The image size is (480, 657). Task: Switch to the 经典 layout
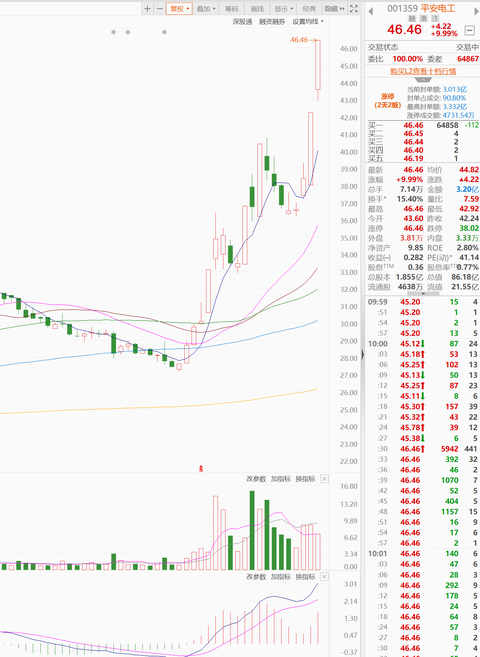(309, 8)
